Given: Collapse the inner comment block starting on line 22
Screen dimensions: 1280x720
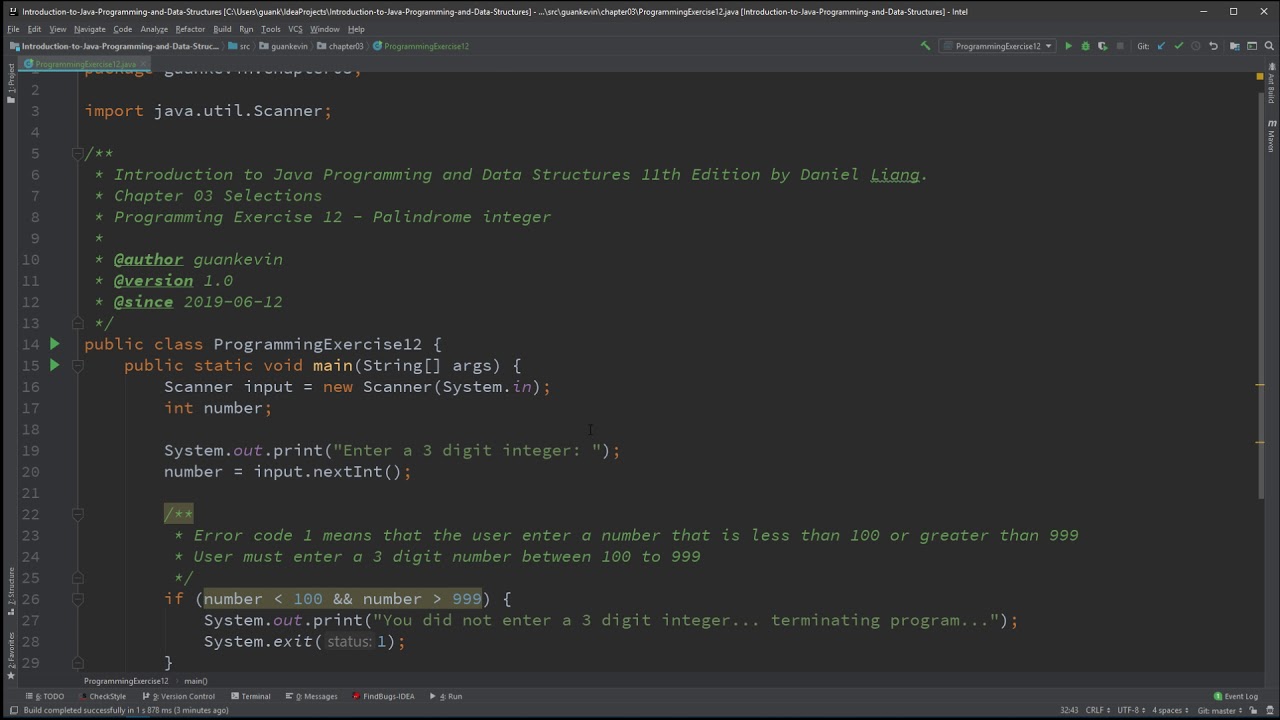Looking at the screenshot, I should (77, 514).
